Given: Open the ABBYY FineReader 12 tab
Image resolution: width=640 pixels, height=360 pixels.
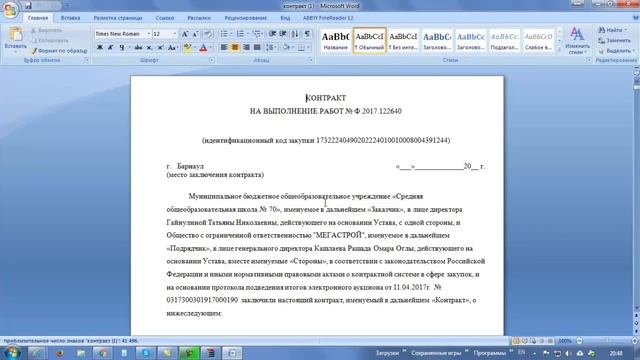Looking at the screenshot, I should coord(328,18).
